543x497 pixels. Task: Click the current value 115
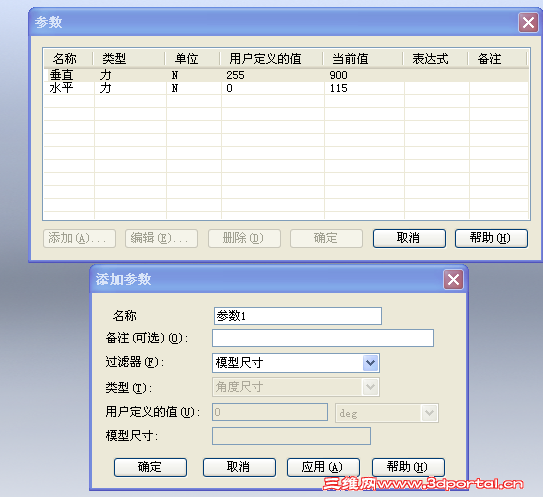(339, 88)
